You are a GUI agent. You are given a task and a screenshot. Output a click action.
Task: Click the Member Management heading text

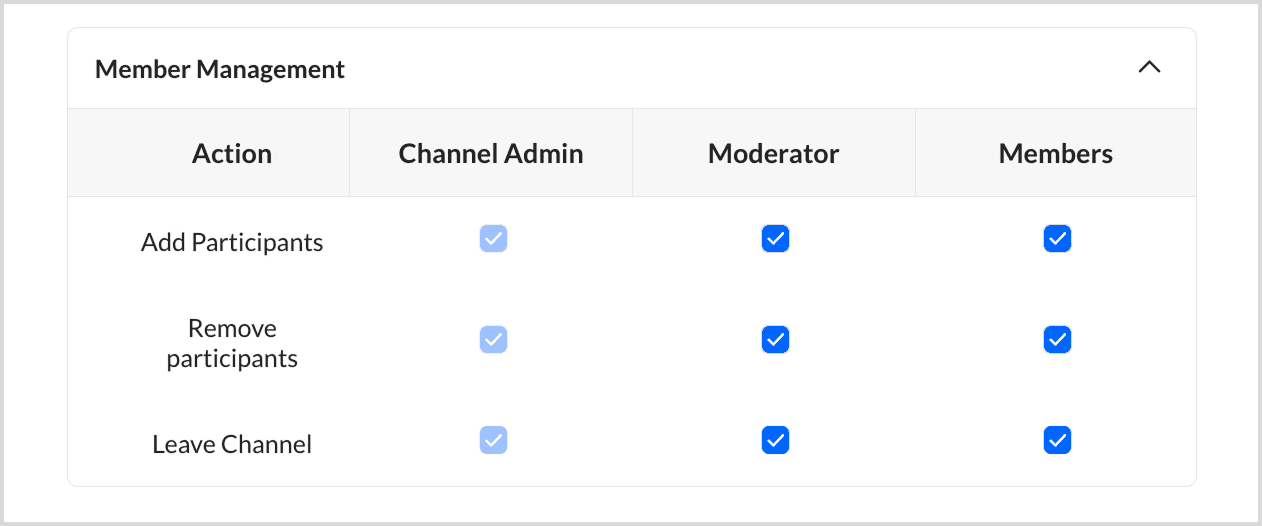(x=220, y=69)
